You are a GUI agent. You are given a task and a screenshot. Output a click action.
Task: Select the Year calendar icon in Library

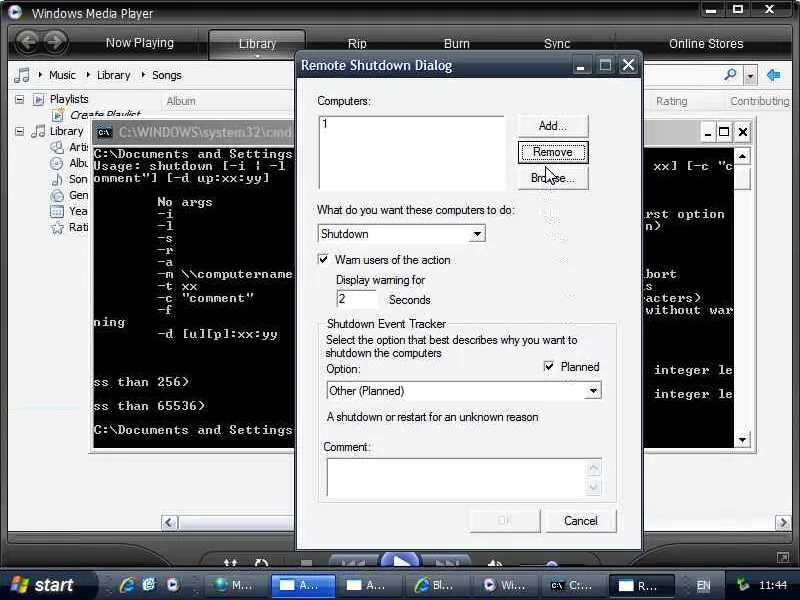(57, 211)
